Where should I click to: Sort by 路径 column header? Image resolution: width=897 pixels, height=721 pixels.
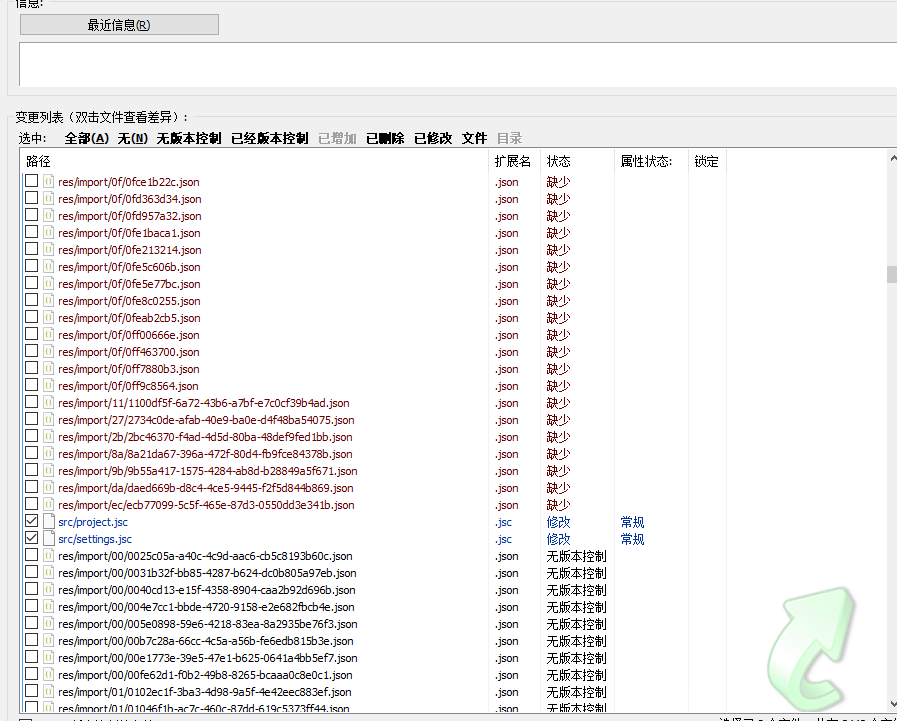[x=255, y=161]
